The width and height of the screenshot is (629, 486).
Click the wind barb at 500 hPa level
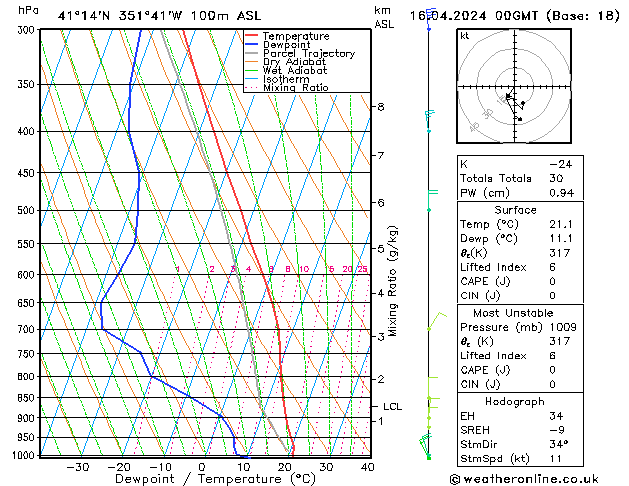[432, 200]
